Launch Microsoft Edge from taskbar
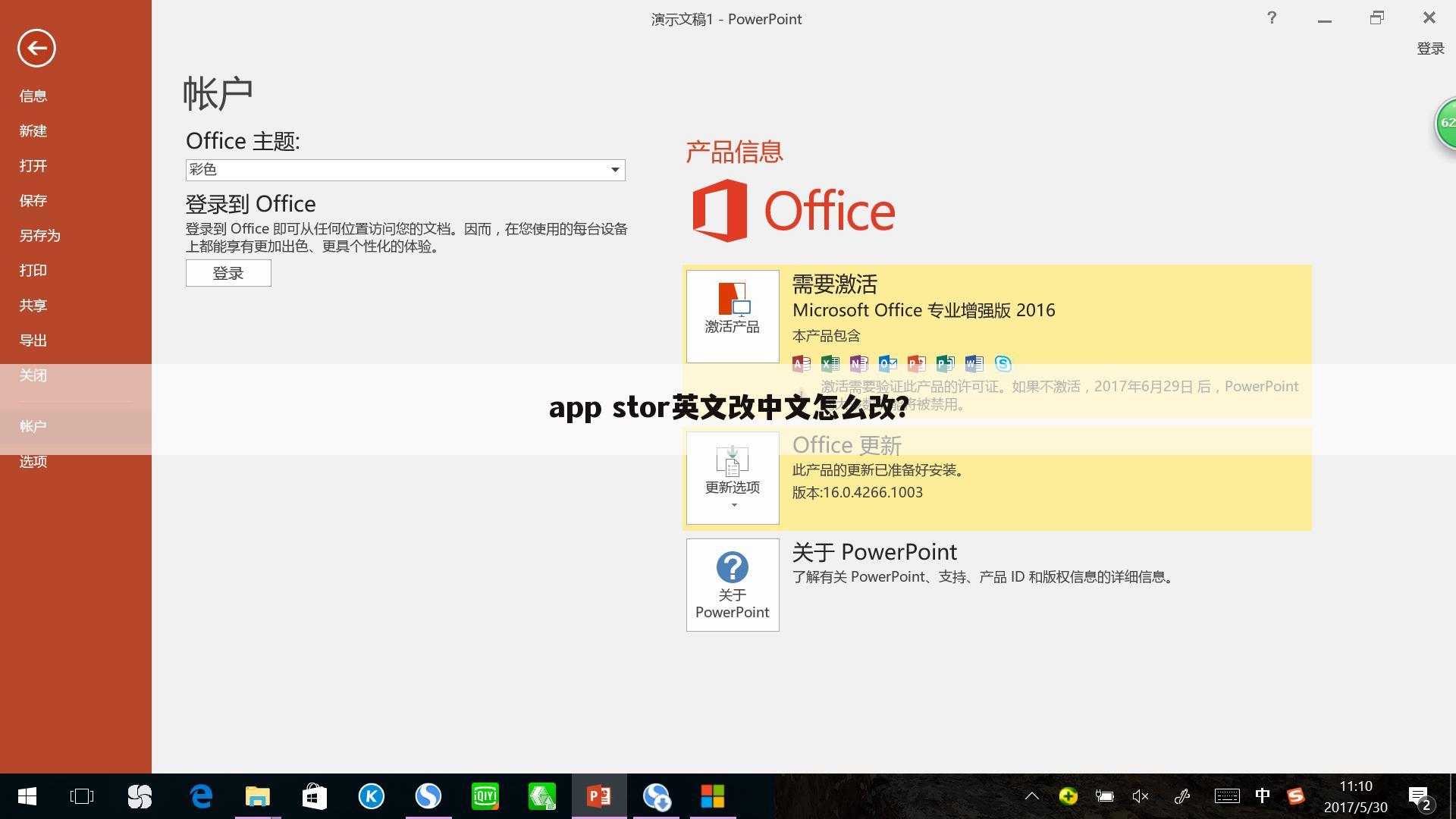Image resolution: width=1456 pixels, height=819 pixels. click(x=201, y=796)
